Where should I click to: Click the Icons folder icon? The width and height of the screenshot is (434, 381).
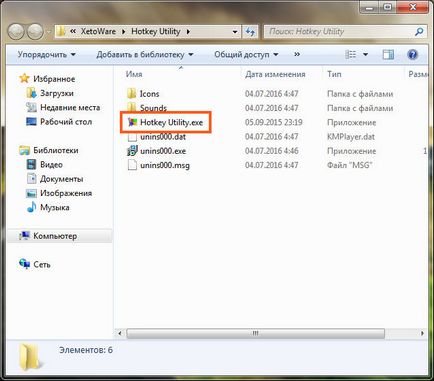point(132,94)
